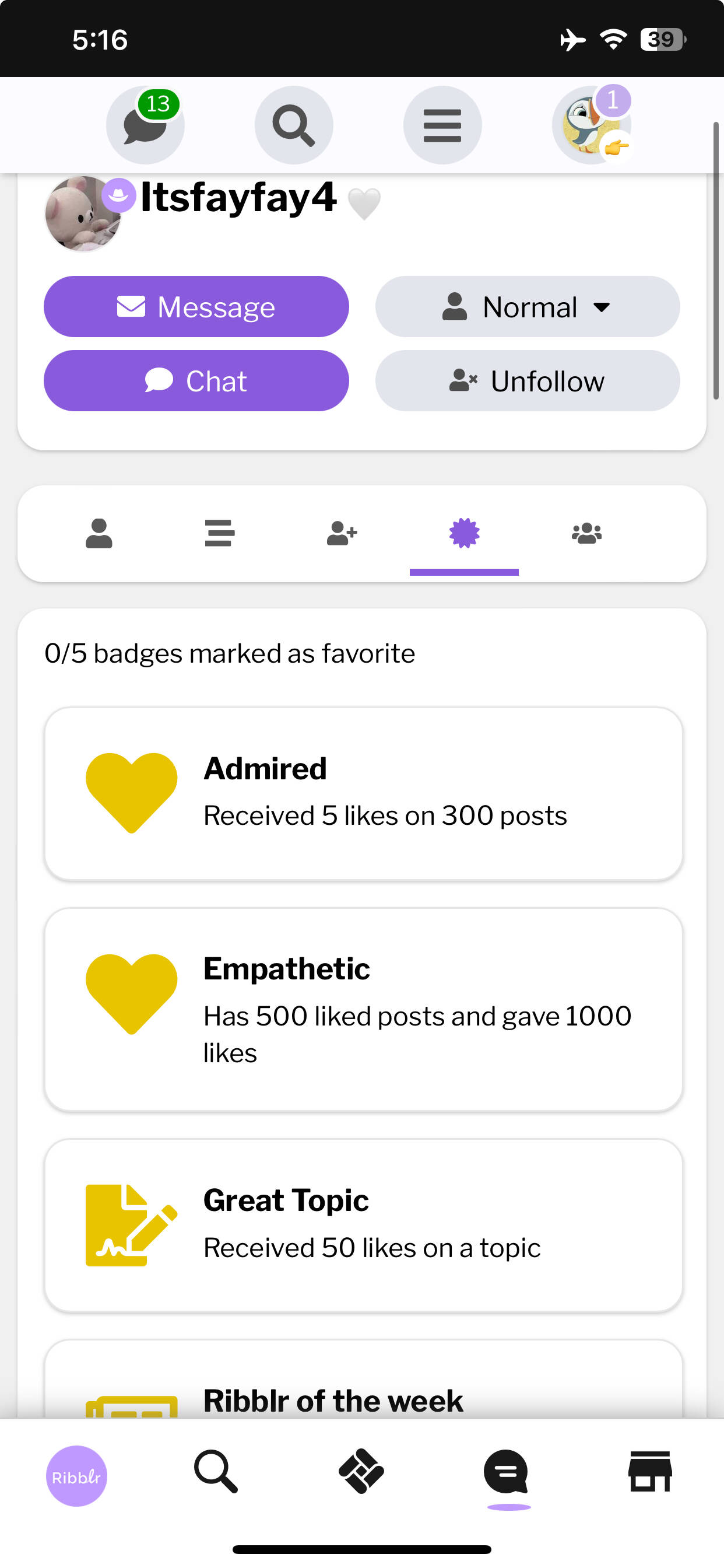The image size is (724, 1568).
Task: Tap the Ribblr home logo
Action: click(77, 1475)
